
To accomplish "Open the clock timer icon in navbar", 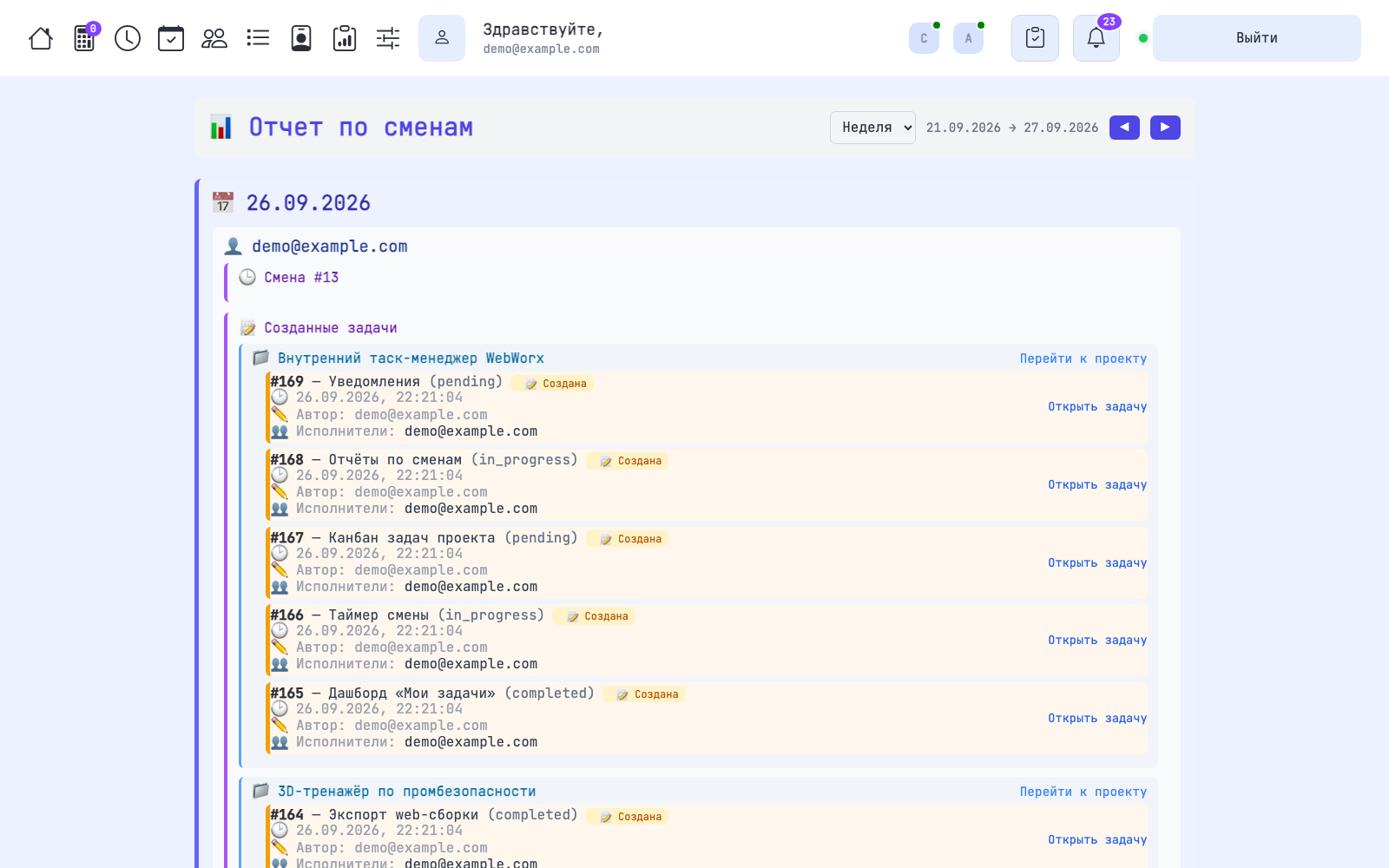I will coord(128,38).
